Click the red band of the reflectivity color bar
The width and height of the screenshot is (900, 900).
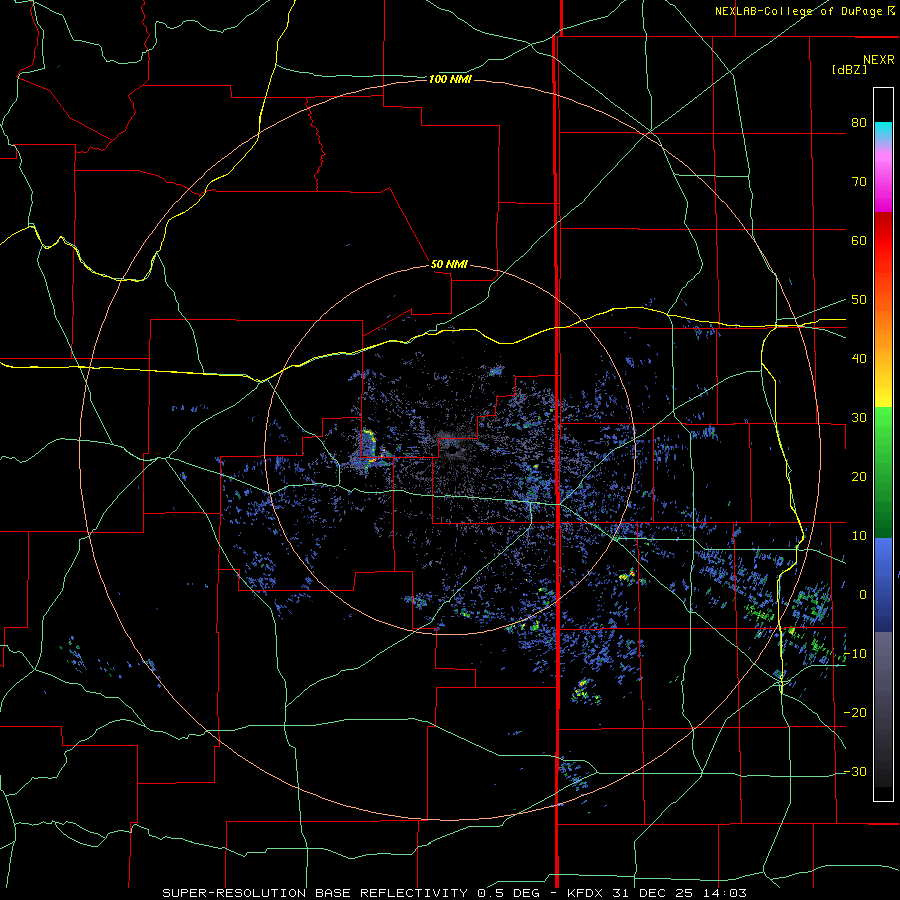point(883,241)
